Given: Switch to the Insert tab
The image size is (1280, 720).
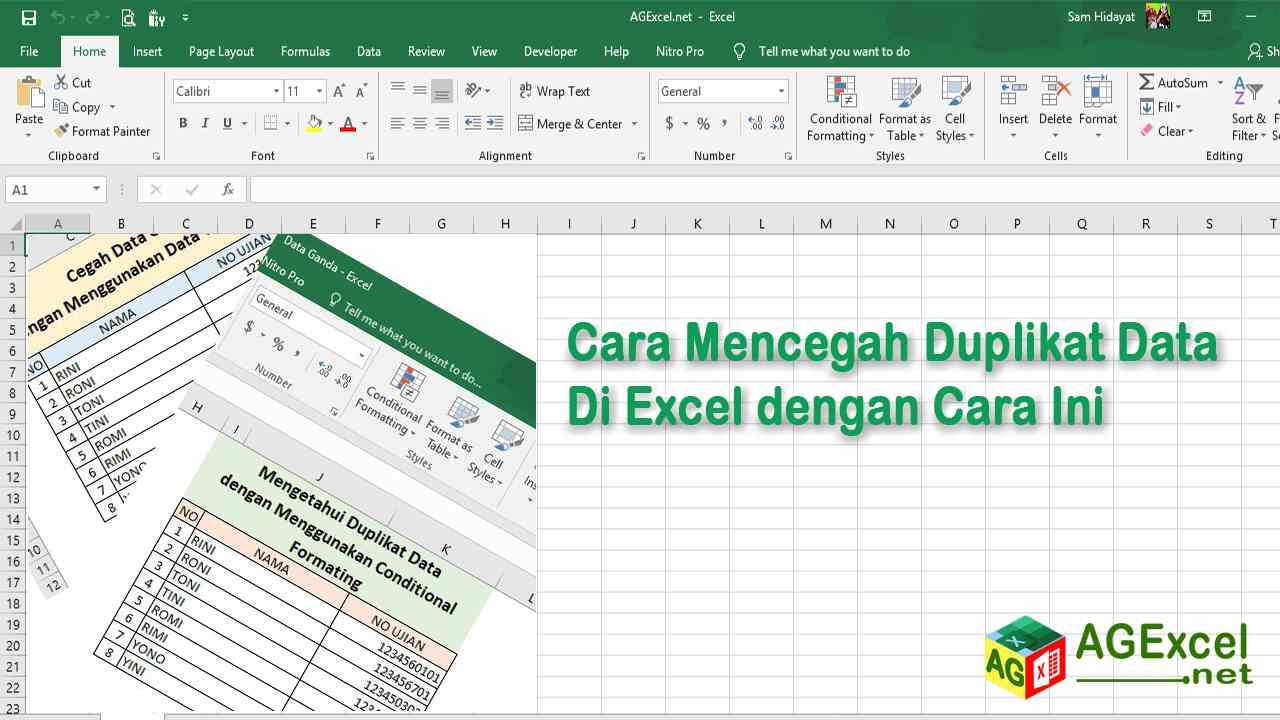Looking at the screenshot, I should pyautogui.click(x=147, y=51).
